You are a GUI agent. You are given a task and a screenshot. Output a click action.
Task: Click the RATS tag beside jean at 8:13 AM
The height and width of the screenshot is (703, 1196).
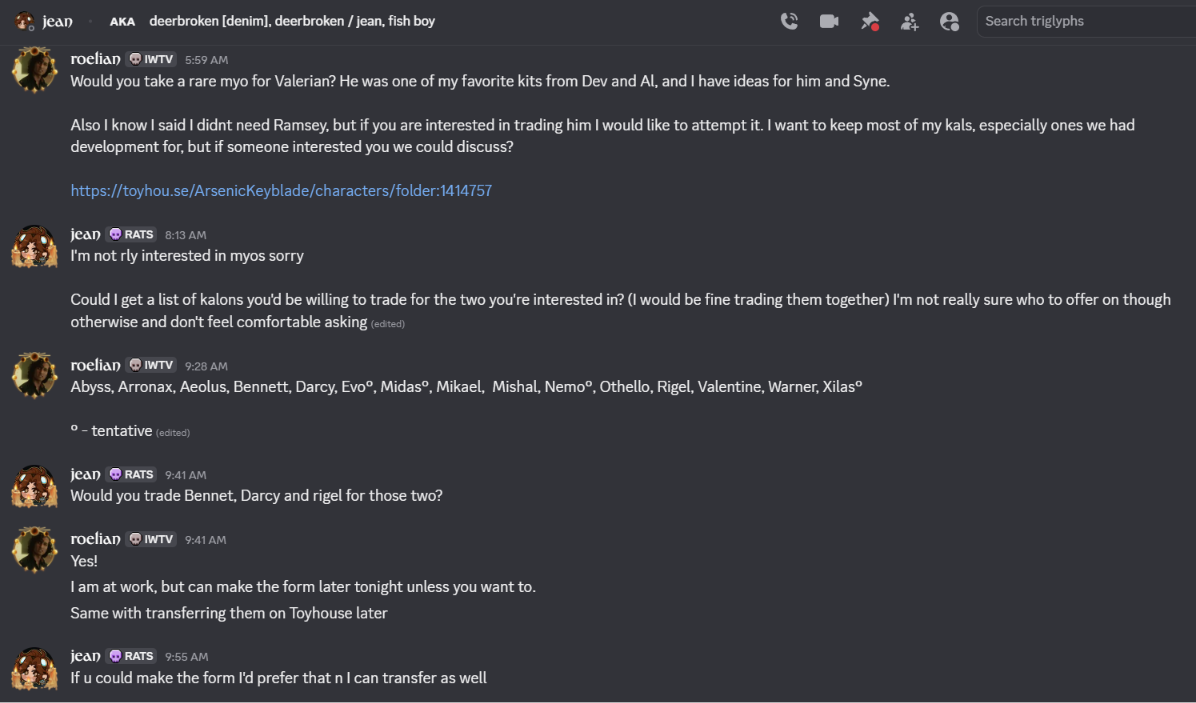pos(131,234)
